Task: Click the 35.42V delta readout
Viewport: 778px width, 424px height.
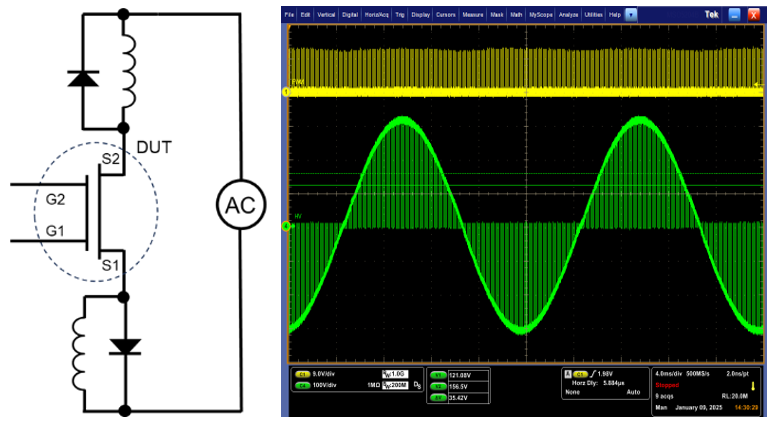Action: [x=458, y=398]
